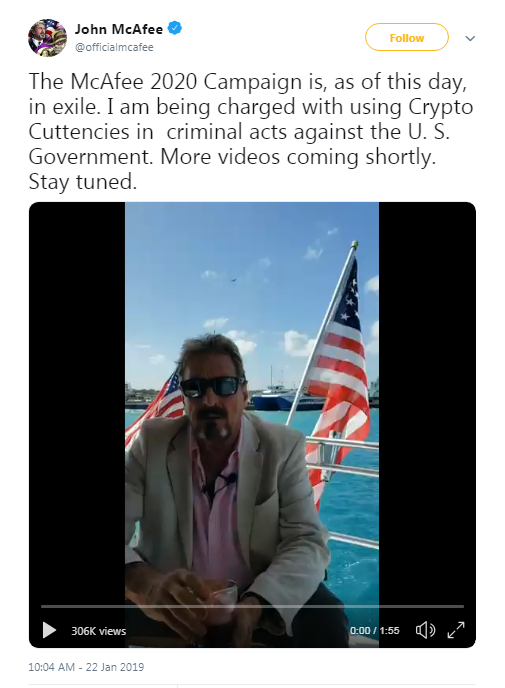Viewport: 505px width, 688px height.
Task: Click the 0:00 / 1:55 time display
Action: (375, 631)
